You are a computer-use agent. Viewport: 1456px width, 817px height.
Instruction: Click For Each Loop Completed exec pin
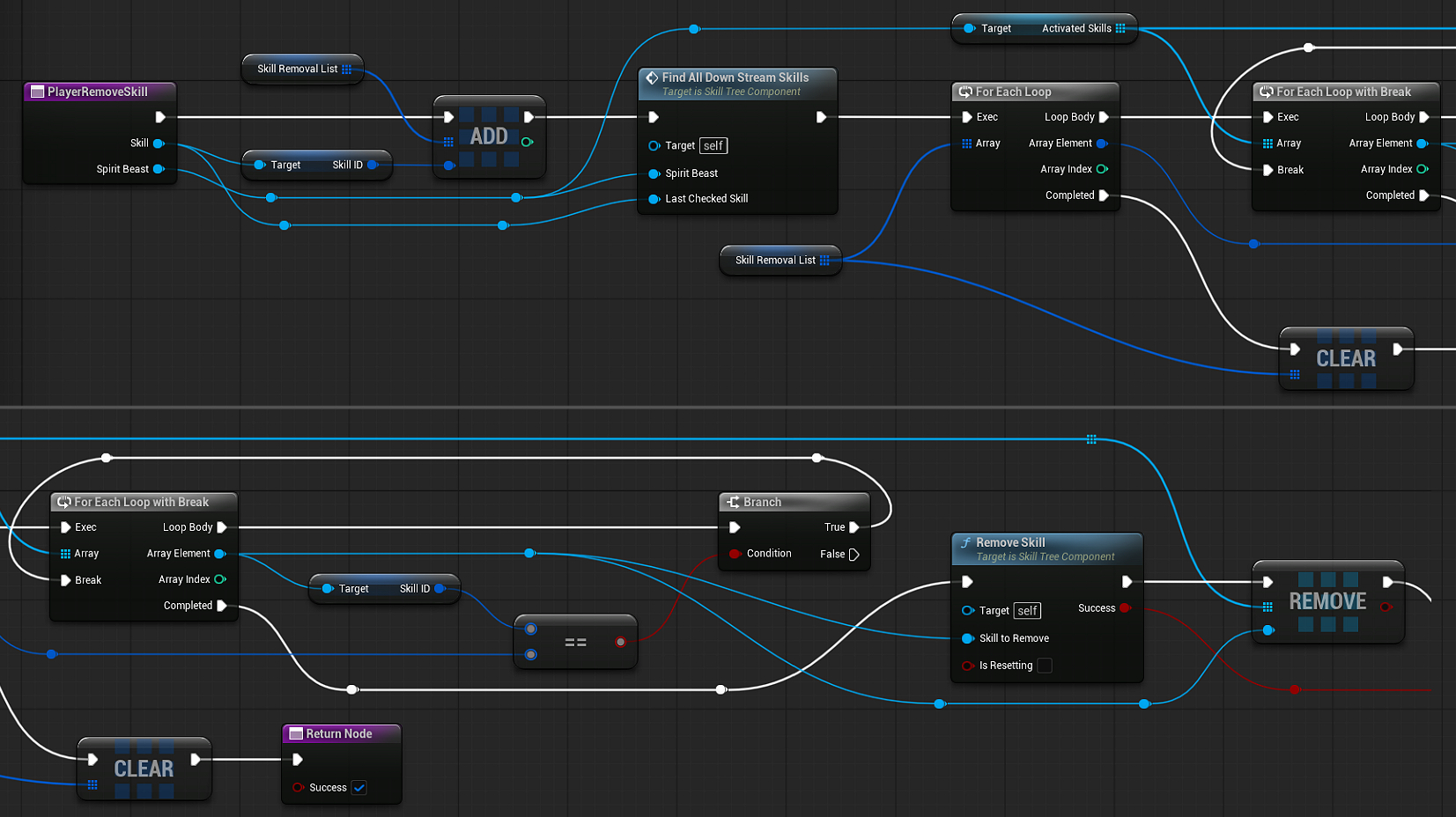(x=1104, y=195)
